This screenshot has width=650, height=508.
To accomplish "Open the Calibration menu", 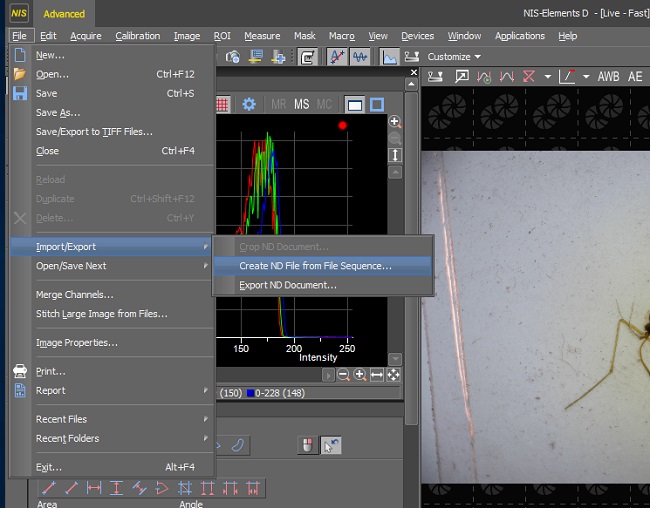I will pyautogui.click(x=137, y=36).
